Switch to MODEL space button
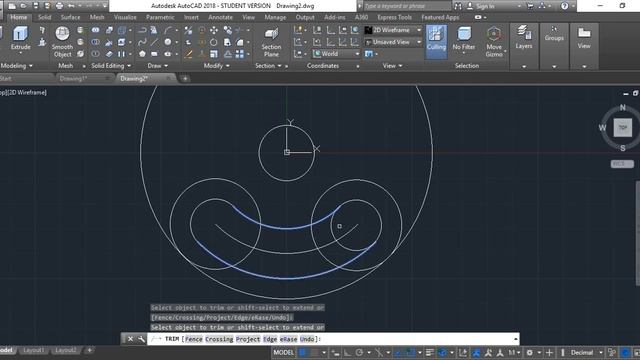Viewport: 640px width, 360px height. (283, 353)
